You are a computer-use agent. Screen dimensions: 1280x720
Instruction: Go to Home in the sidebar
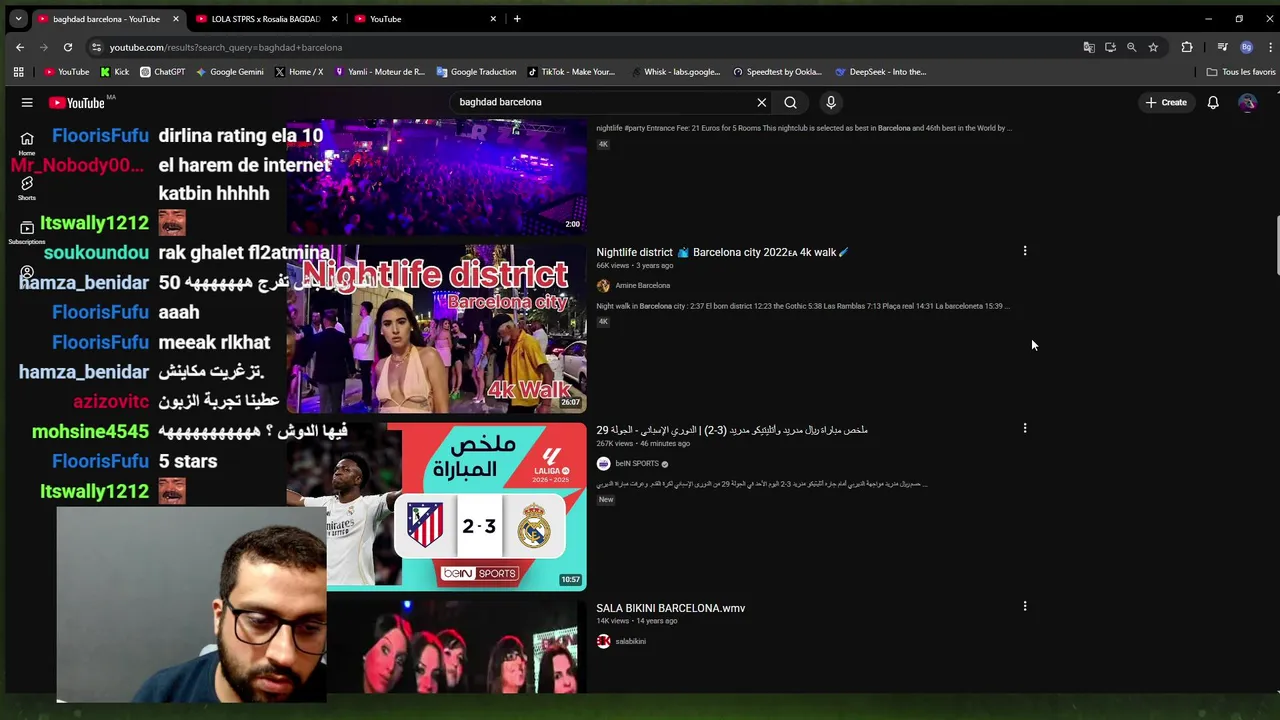click(x=27, y=143)
